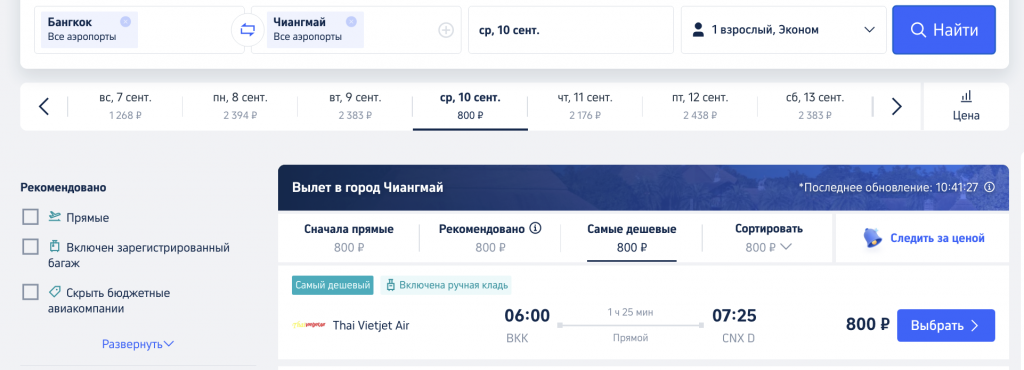
Task: Click the Найти search button
Action: [x=944, y=30]
